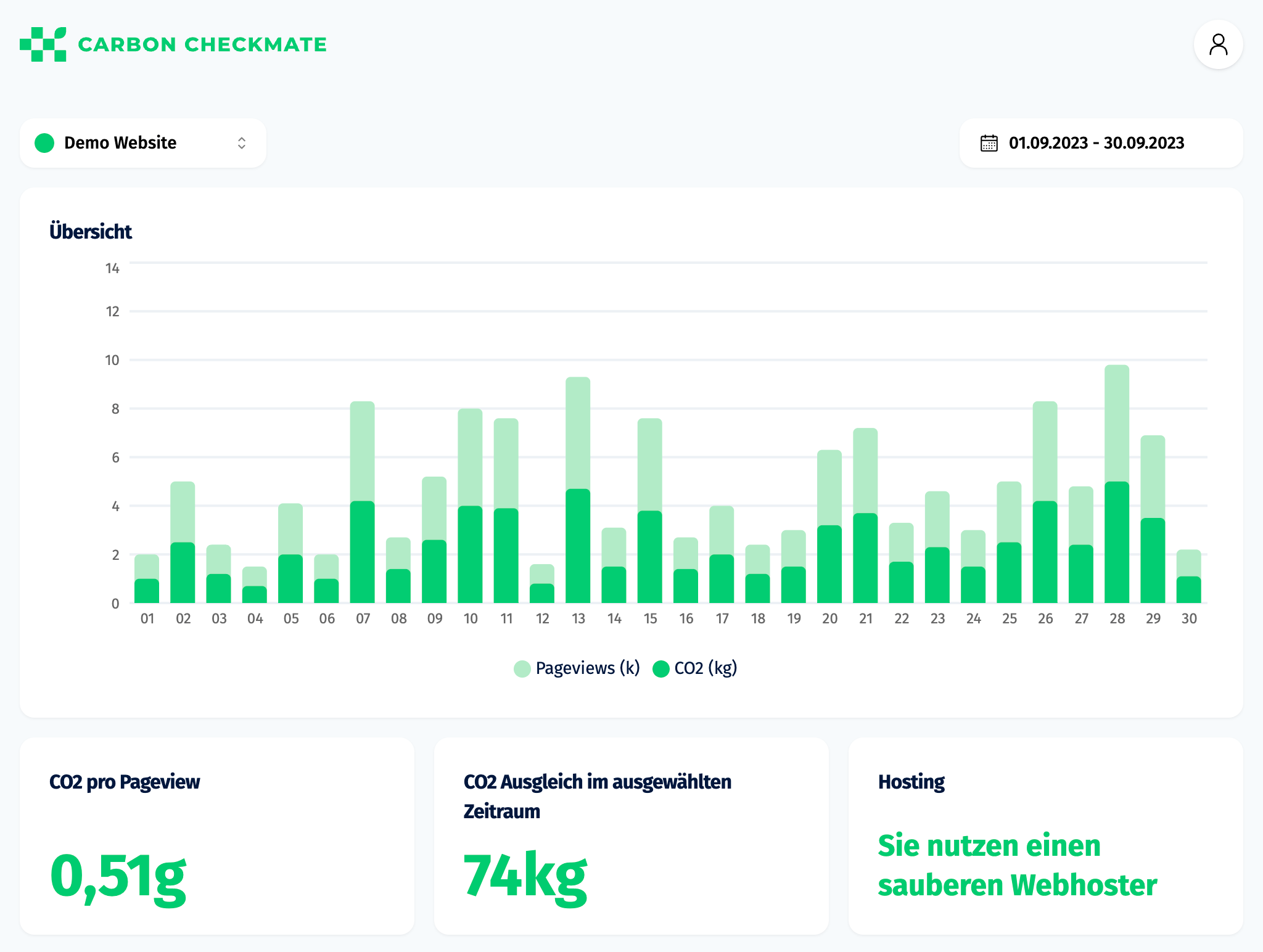Click the chevron icon on the website selector
Viewport: 1263px width, 952px height.
242,142
